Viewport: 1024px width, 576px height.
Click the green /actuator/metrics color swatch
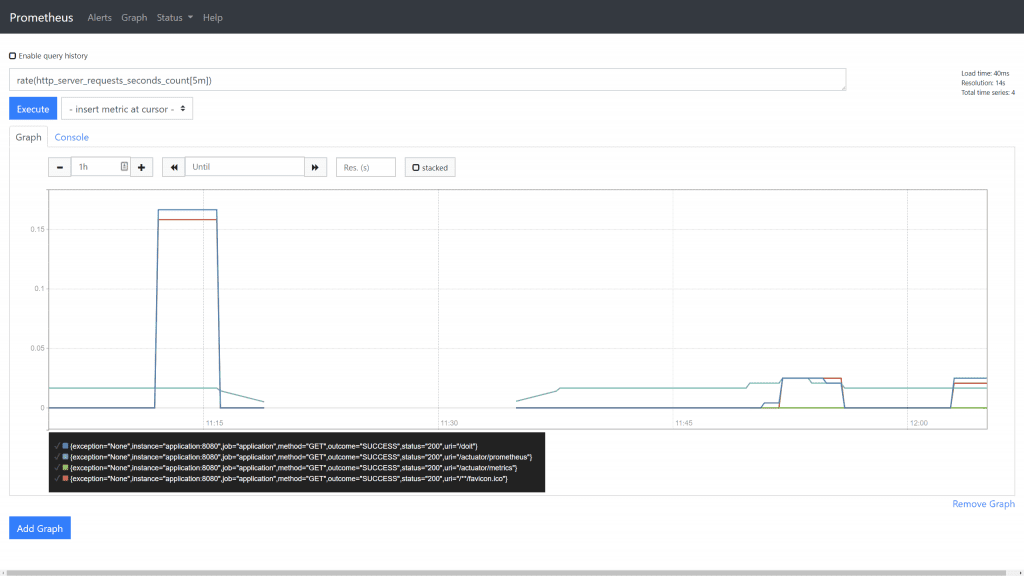(x=66, y=468)
